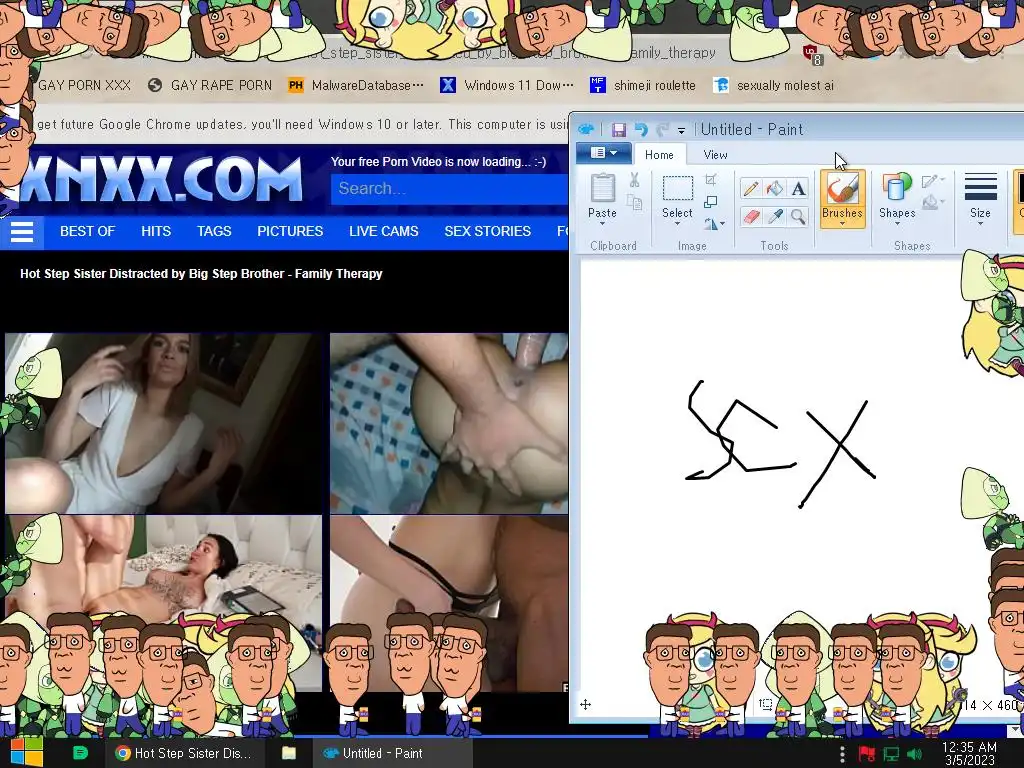Image resolution: width=1024 pixels, height=768 pixels.
Task: Click the uBlock extension icon with badge 8
Action: tap(811, 54)
